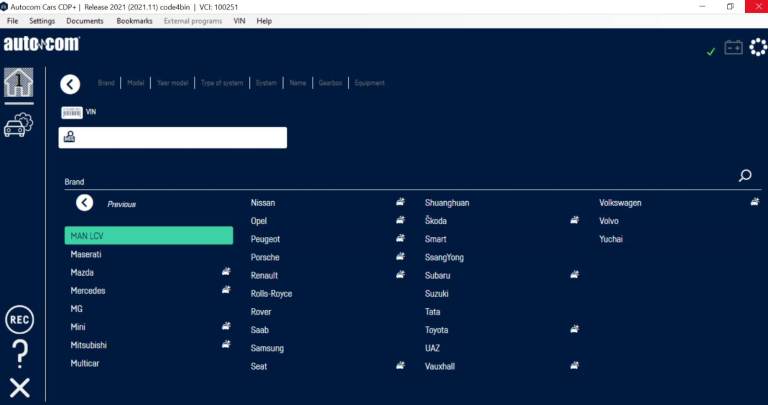The height and width of the screenshot is (405, 768).
Task: Open the Settings menu
Action: pos(42,20)
